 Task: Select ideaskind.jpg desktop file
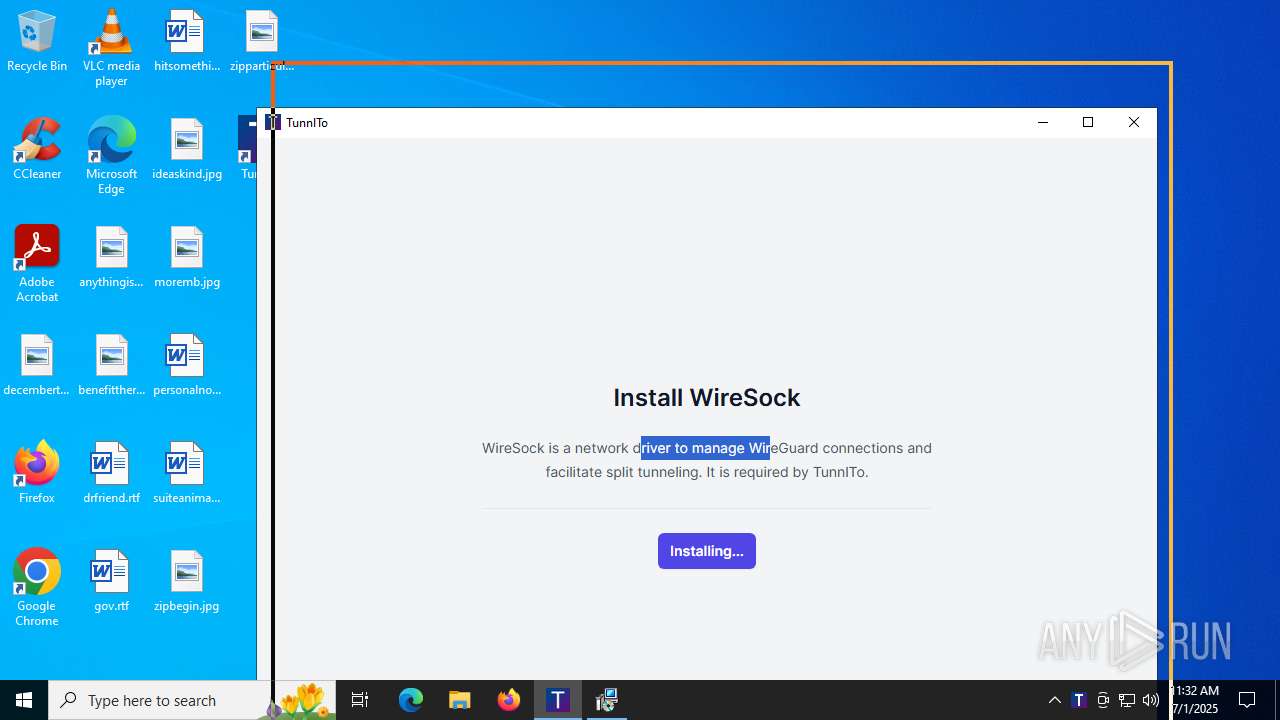coord(186,149)
